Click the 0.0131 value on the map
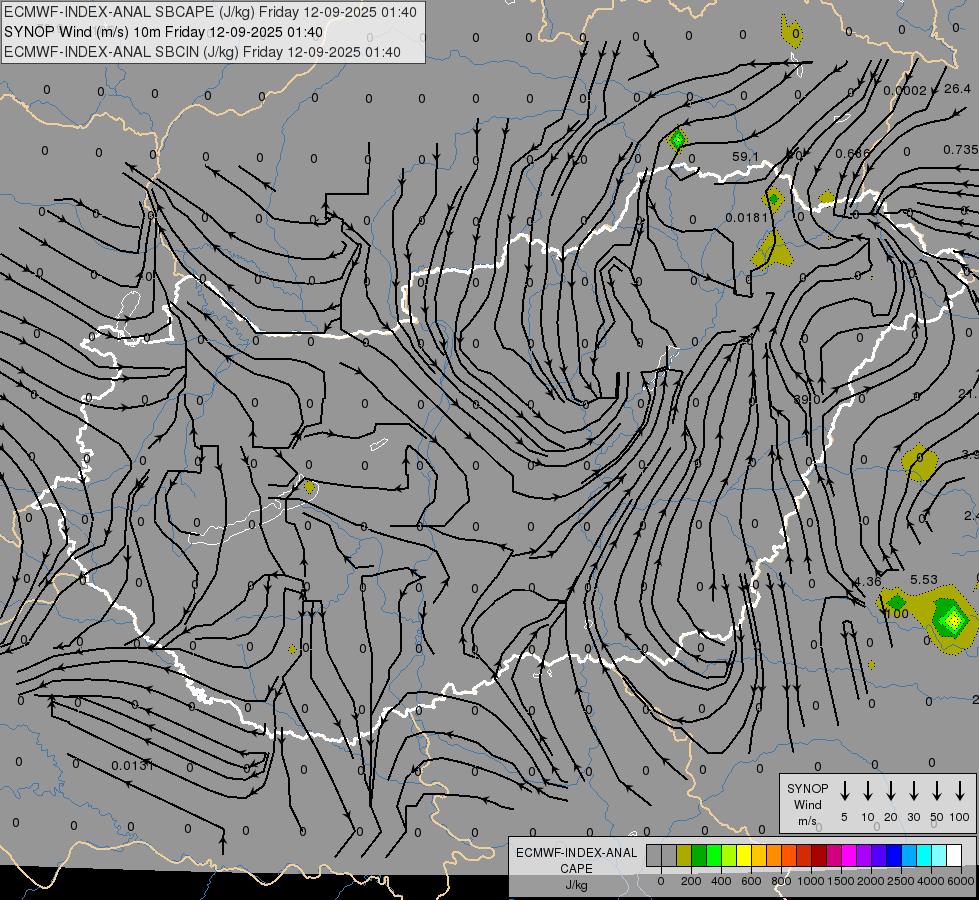The image size is (979, 900). click(x=132, y=765)
